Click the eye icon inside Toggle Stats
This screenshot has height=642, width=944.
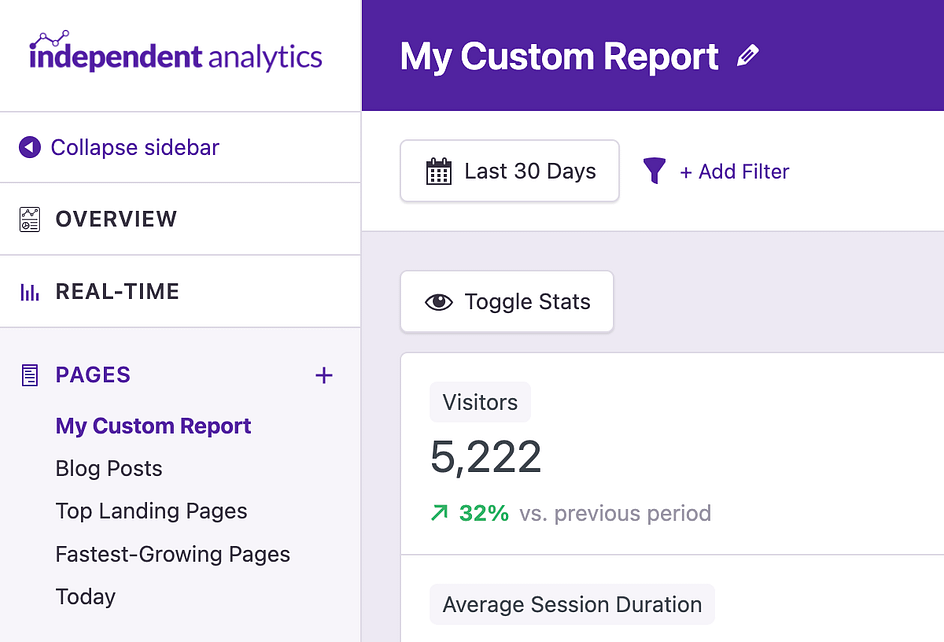tap(440, 301)
